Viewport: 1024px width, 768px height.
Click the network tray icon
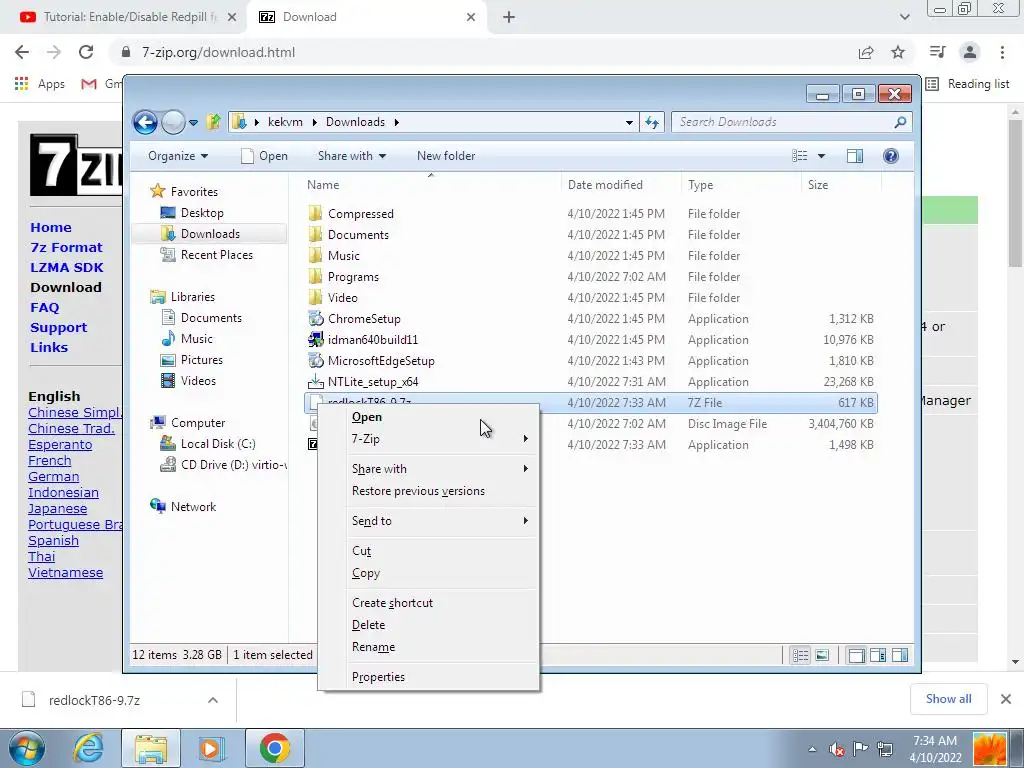pos(885,749)
